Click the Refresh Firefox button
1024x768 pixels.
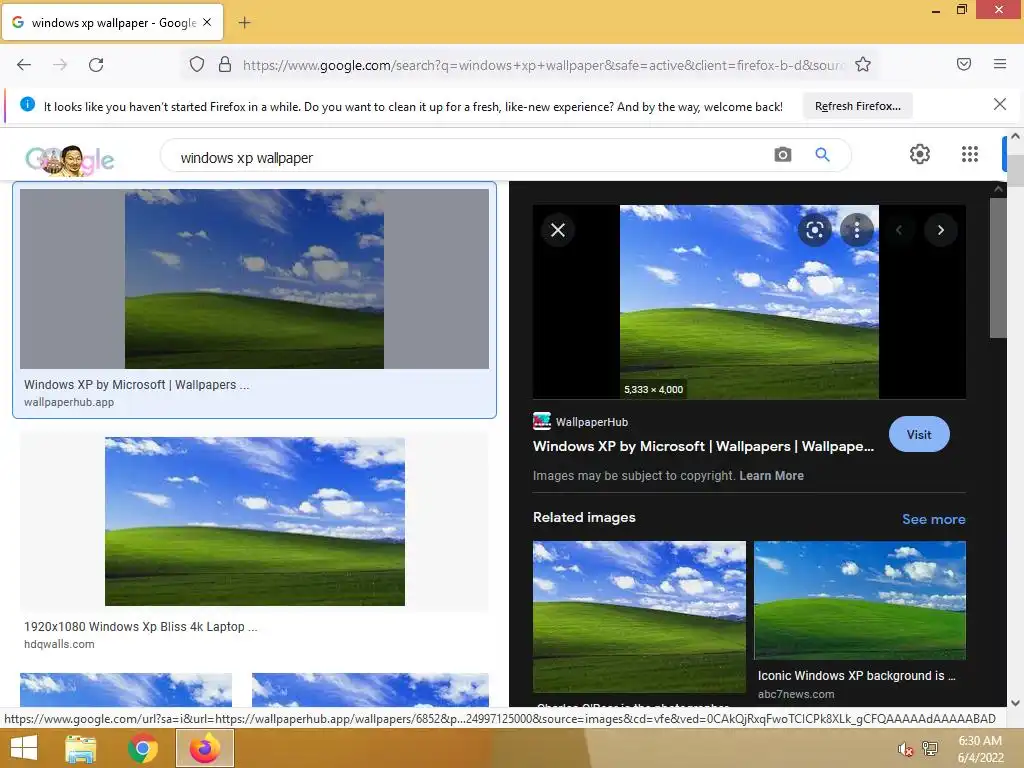pyautogui.click(x=857, y=106)
